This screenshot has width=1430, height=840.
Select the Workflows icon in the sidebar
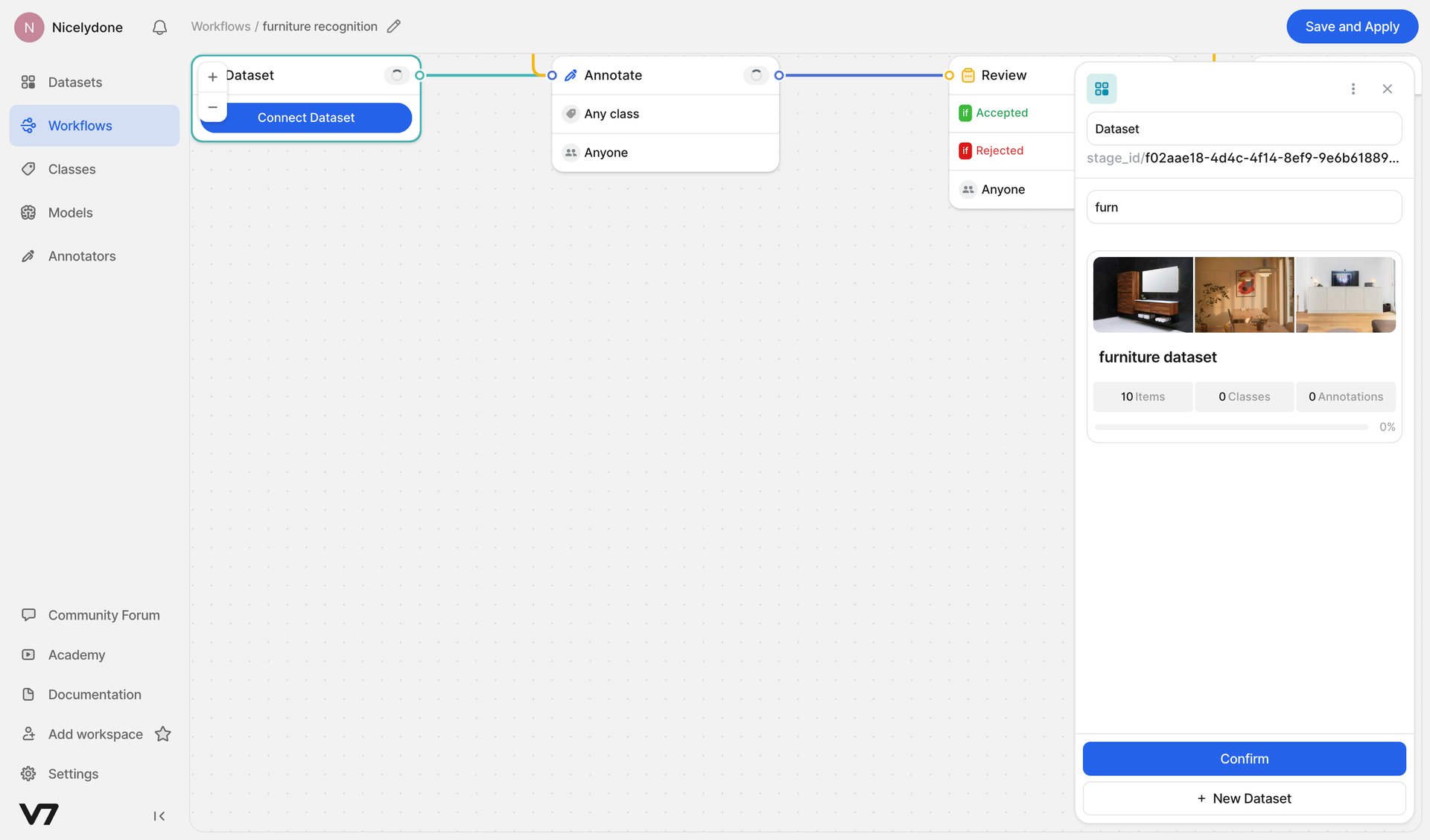(x=28, y=125)
